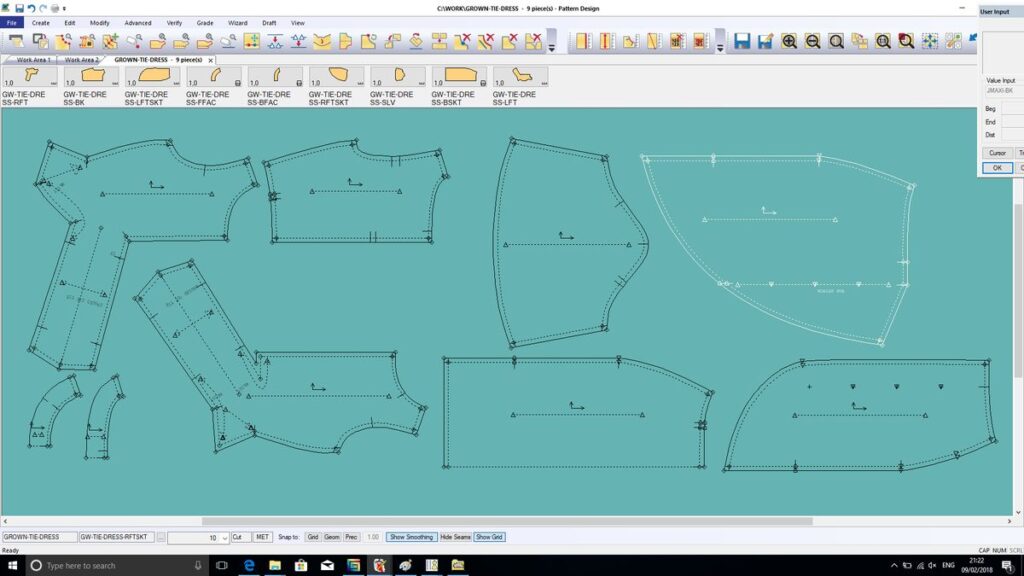
Task: Open the Grade menu
Action: click(x=205, y=22)
